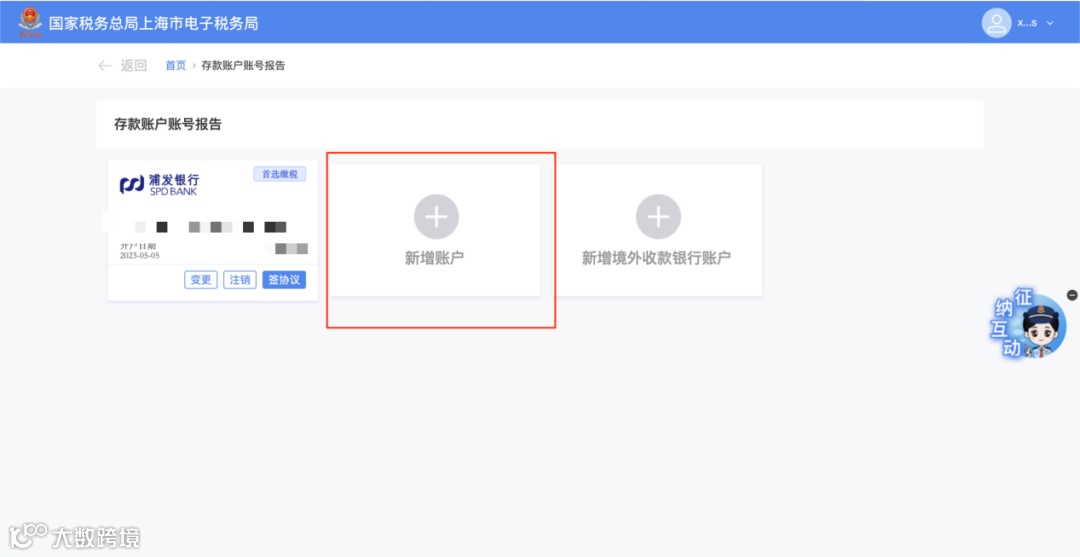Dismiss the 征纳互动 widget with minus icon
Screen dimensions: 1080x557
(x=1072, y=295)
